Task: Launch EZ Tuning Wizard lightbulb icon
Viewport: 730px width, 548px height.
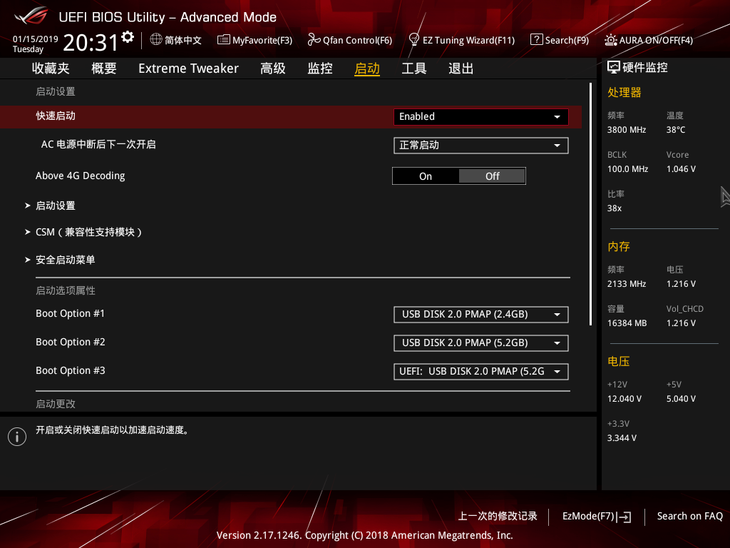Action: 413,40
